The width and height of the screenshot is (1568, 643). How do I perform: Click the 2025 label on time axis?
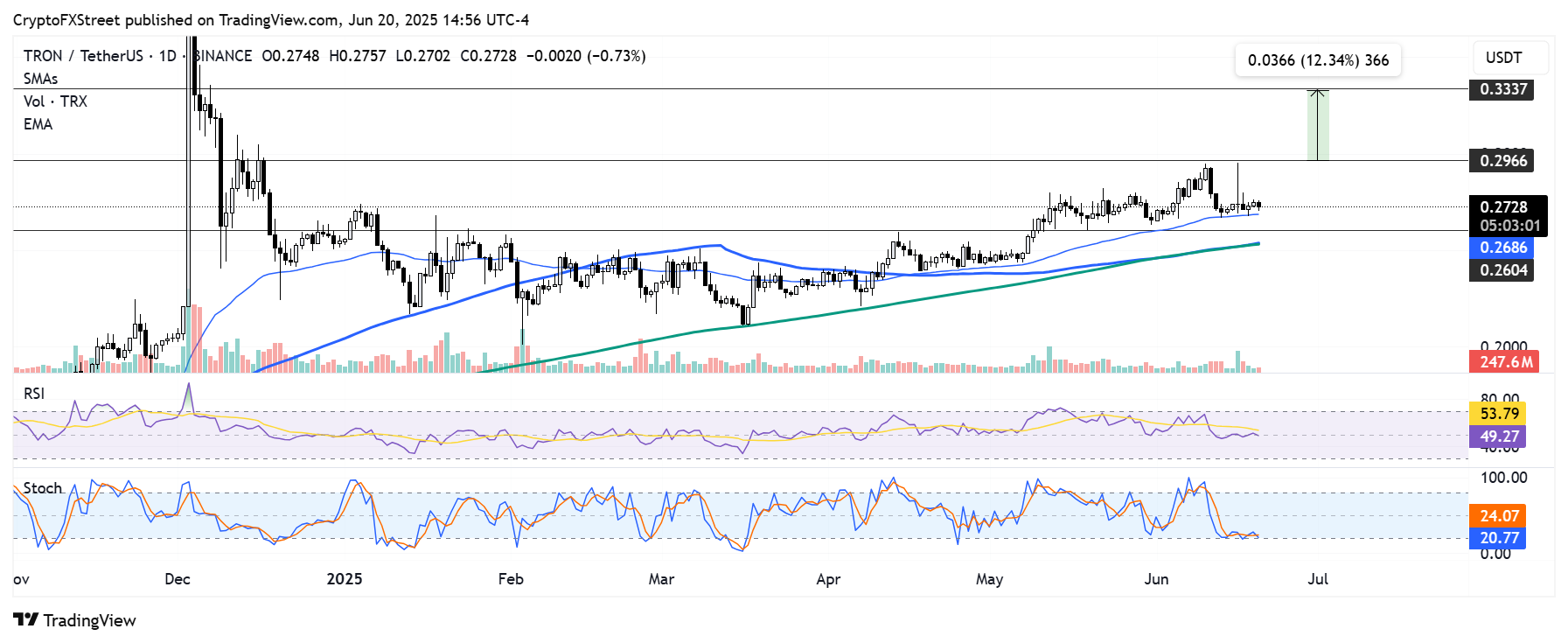pyautogui.click(x=344, y=579)
